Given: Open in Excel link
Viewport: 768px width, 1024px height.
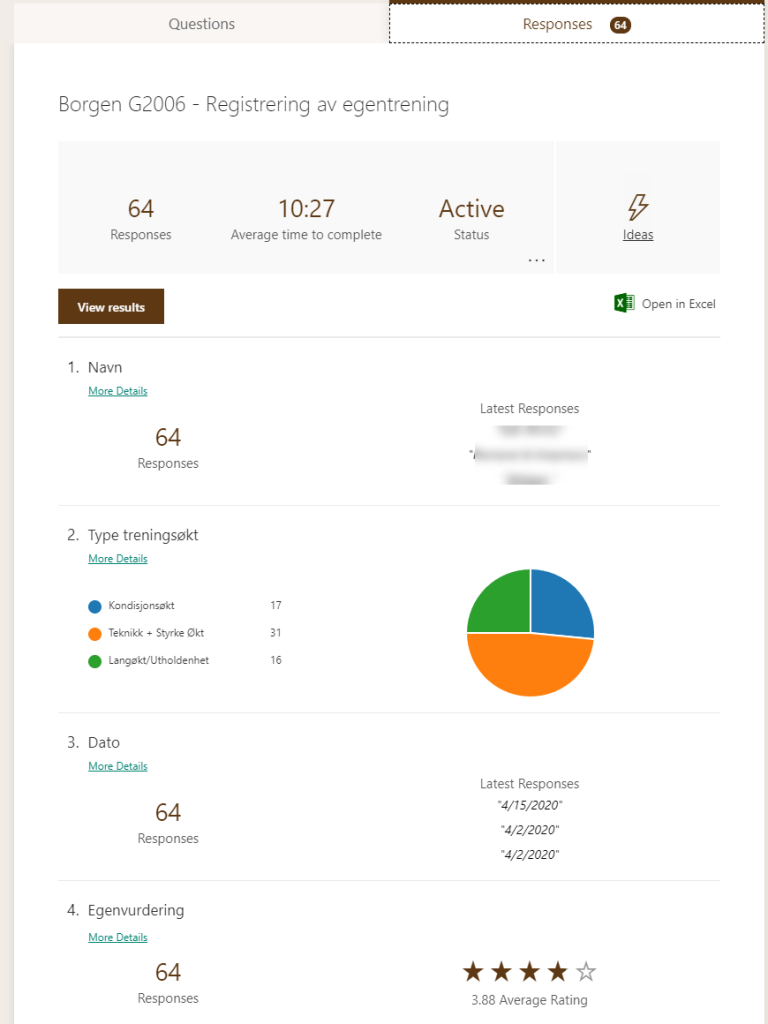Looking at the screenshot, I should point(678,304).
